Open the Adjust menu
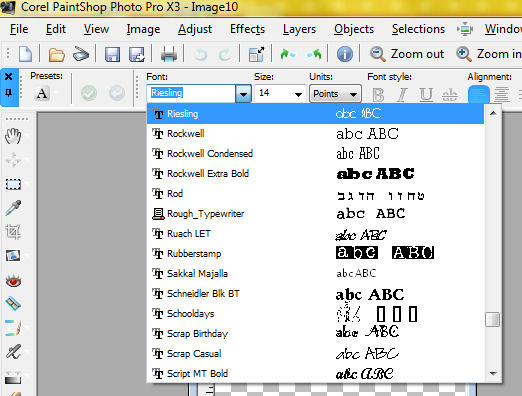Image resolution: width=522 pixels, height=396 pixels. click(x=195, y=29)
